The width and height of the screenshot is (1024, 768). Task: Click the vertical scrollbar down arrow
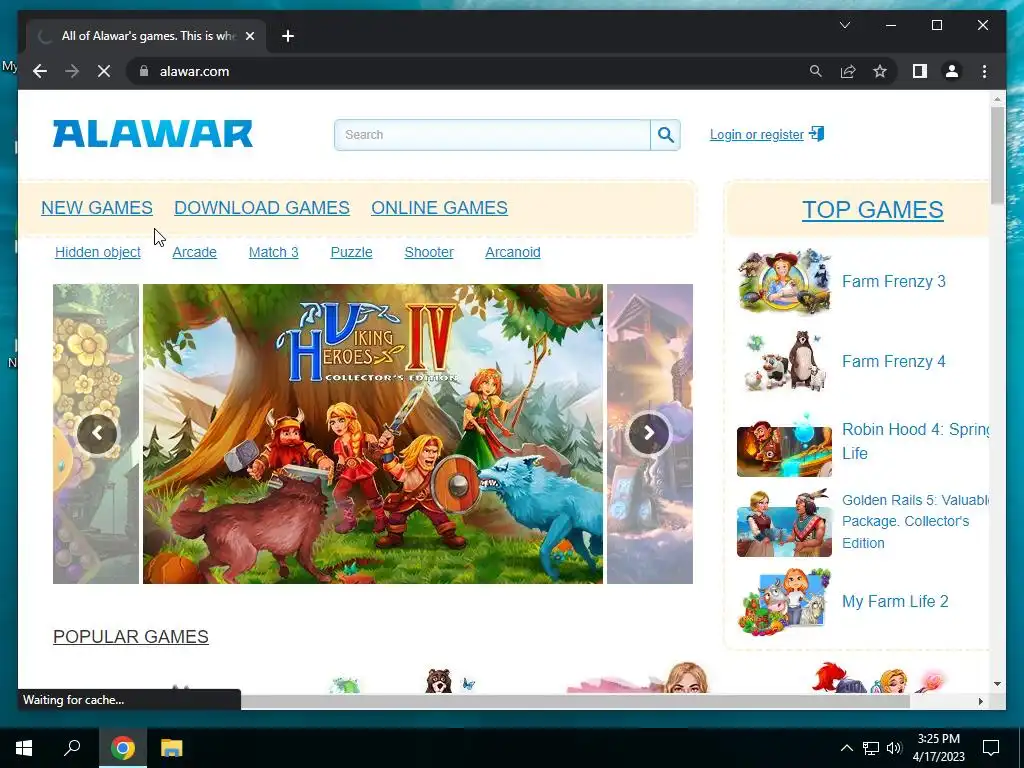(x=997, y=684)
